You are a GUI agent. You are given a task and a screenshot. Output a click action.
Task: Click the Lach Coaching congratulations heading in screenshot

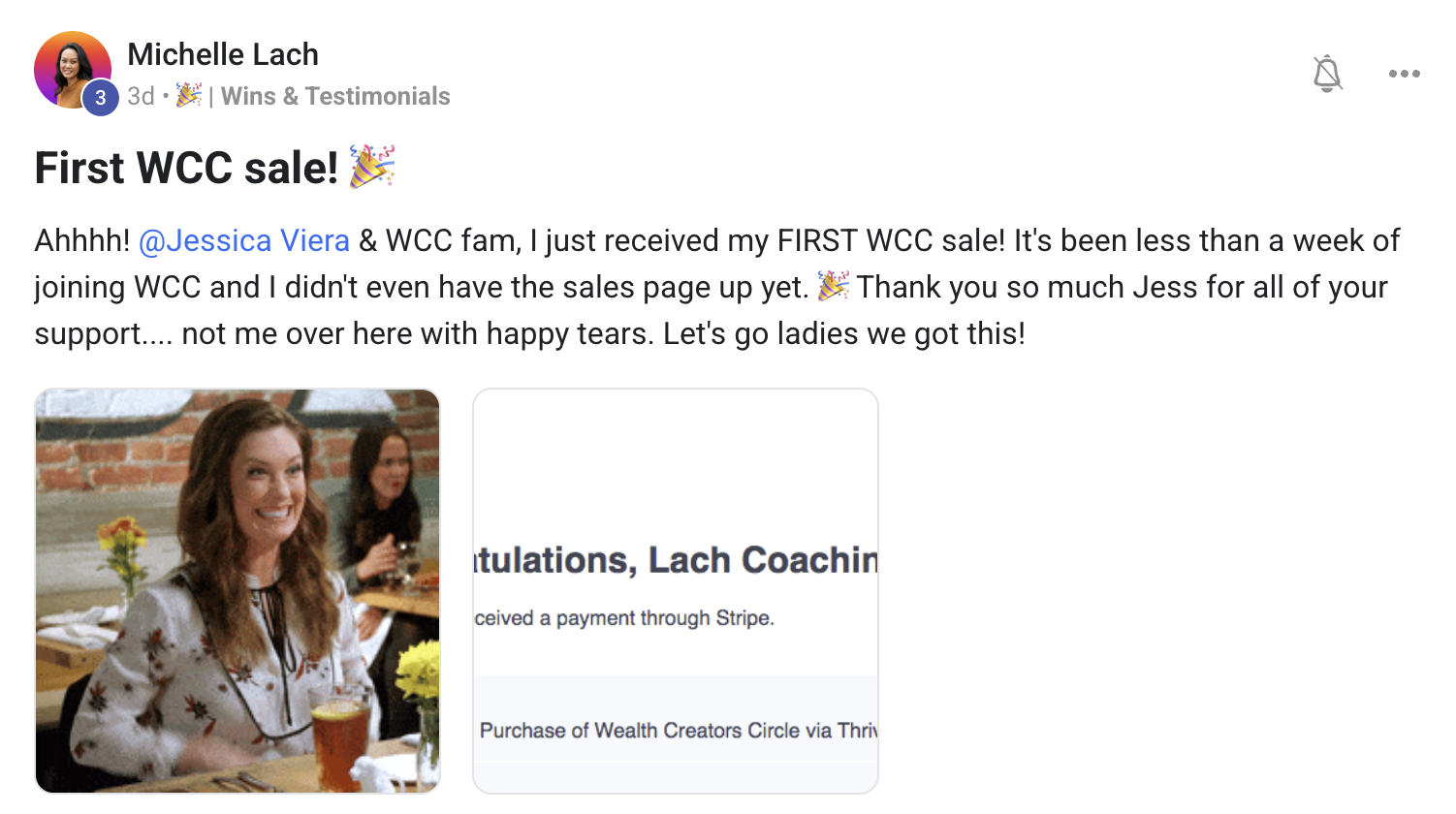pos(676,560)
